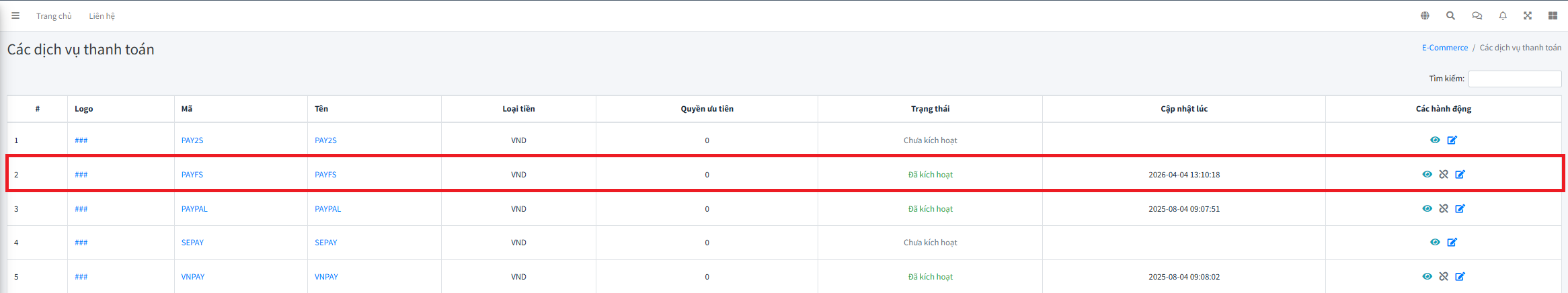Image resolution: width=1568 pixels, height=293 pixels.
Task: Open the chat messages icon
Action: click(1477, 15)
